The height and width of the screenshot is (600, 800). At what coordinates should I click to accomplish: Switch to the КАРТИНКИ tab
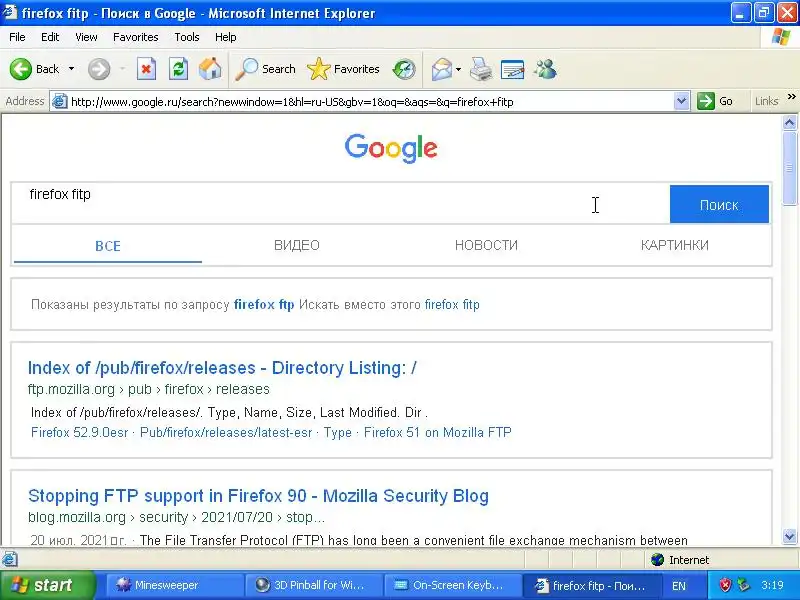[x=674, y=245]
